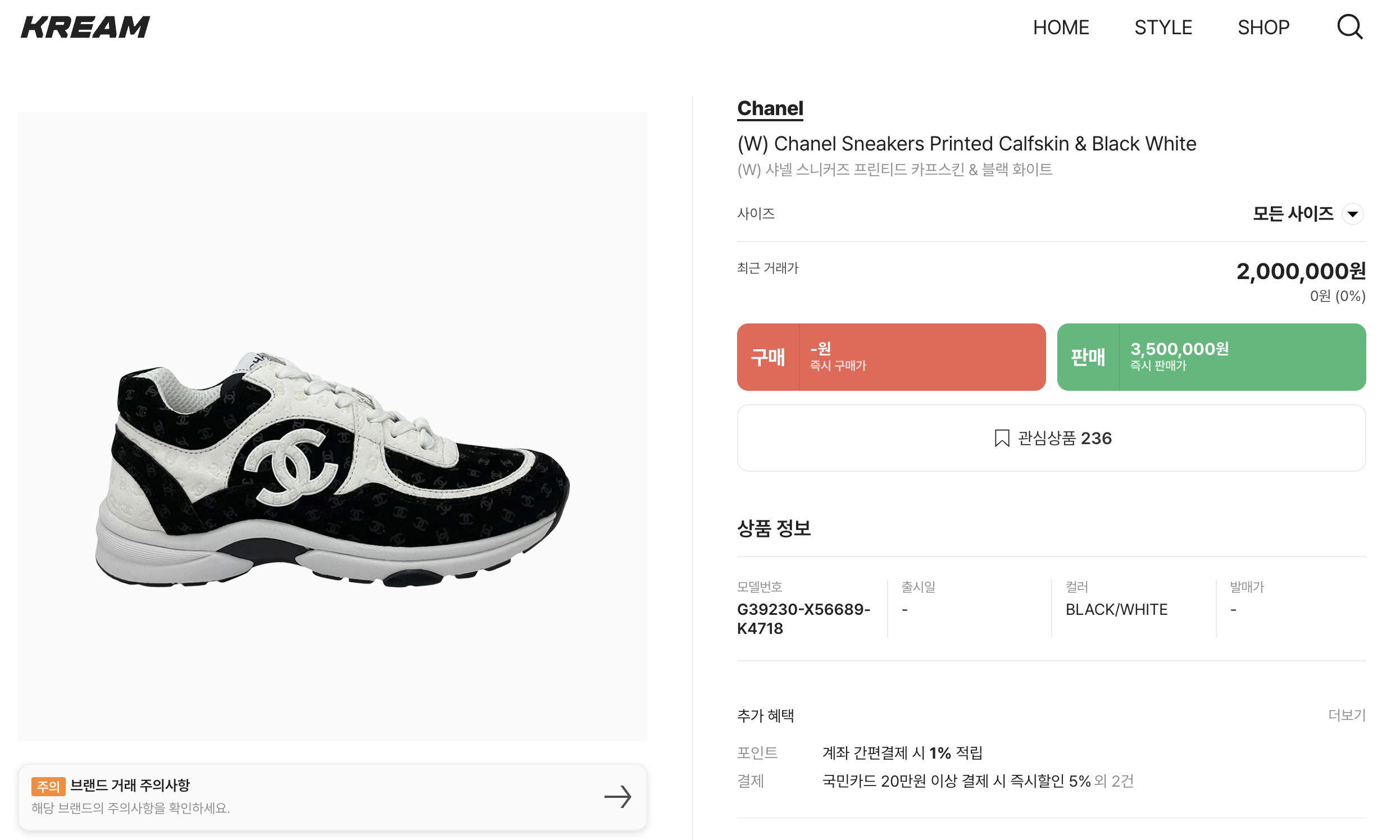Open the 모든 사이즈 dropdown arrow
Screen dimensions: 1400x840
coord(1352,214)
